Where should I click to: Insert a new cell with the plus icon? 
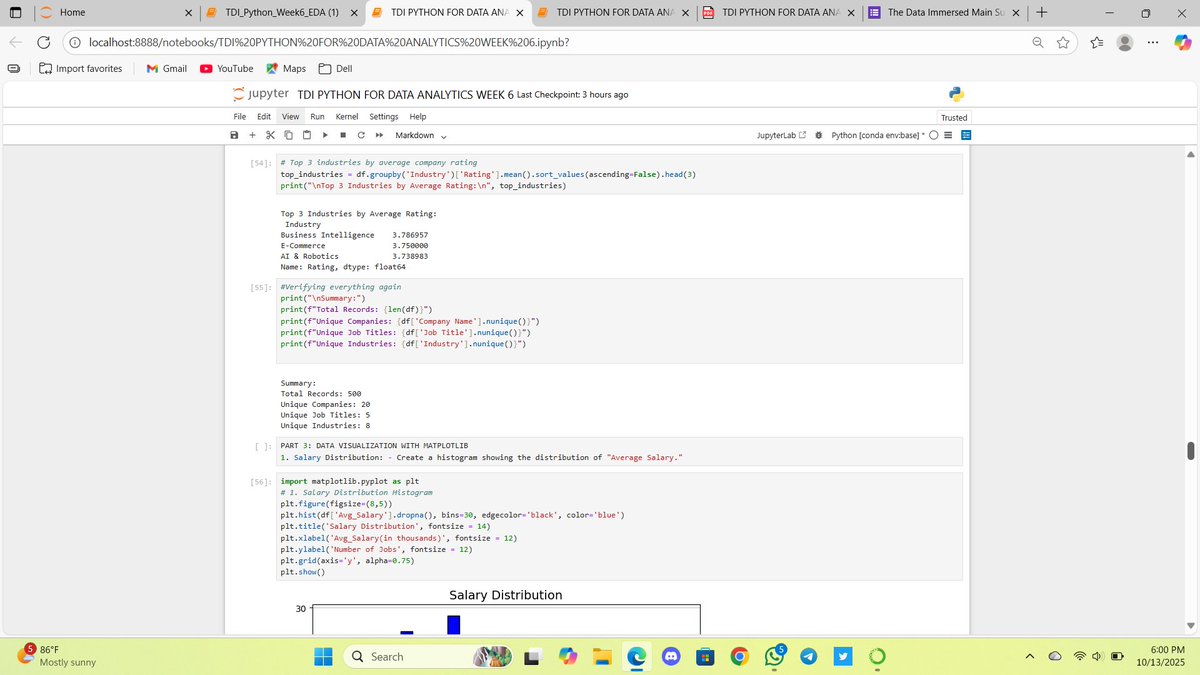click(x=252, y=135)
